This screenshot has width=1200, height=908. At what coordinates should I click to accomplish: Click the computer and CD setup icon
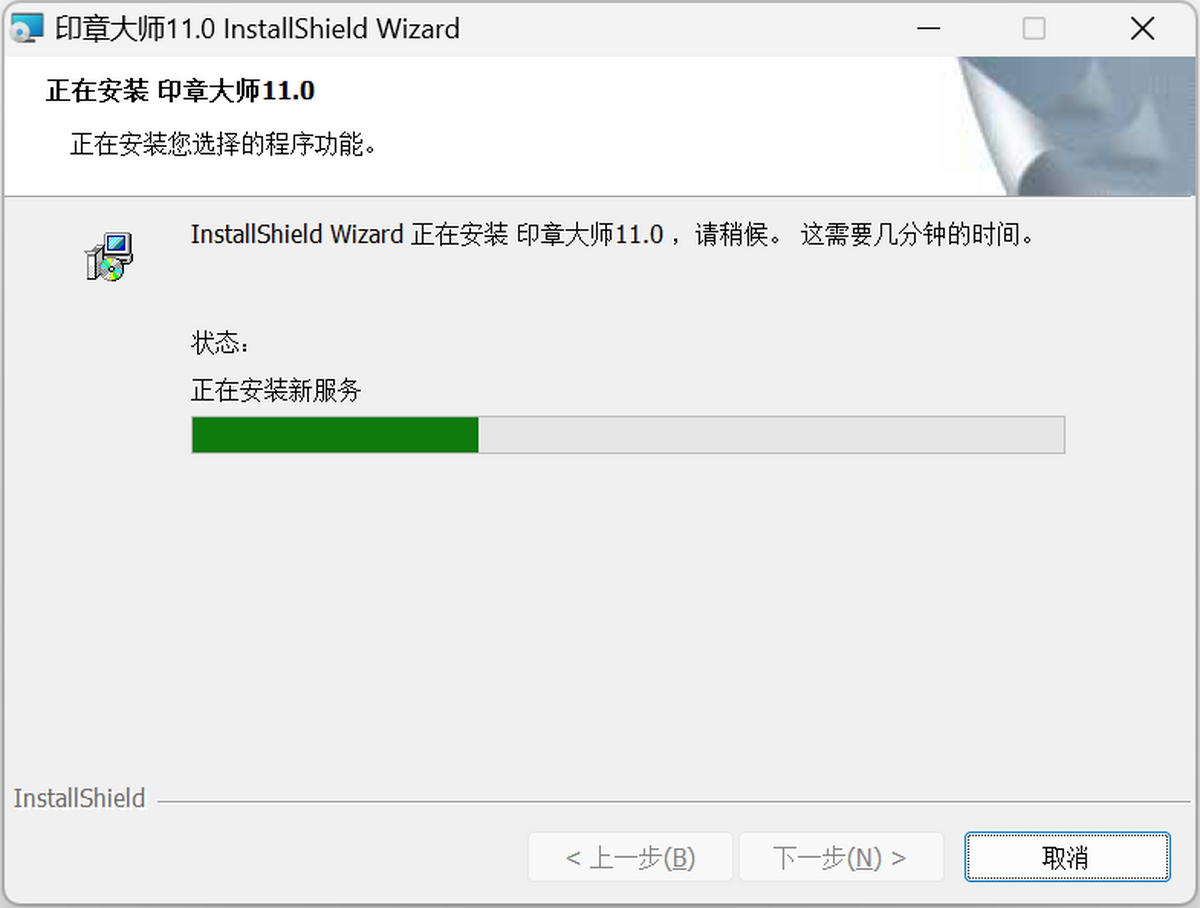coord(108,256)
